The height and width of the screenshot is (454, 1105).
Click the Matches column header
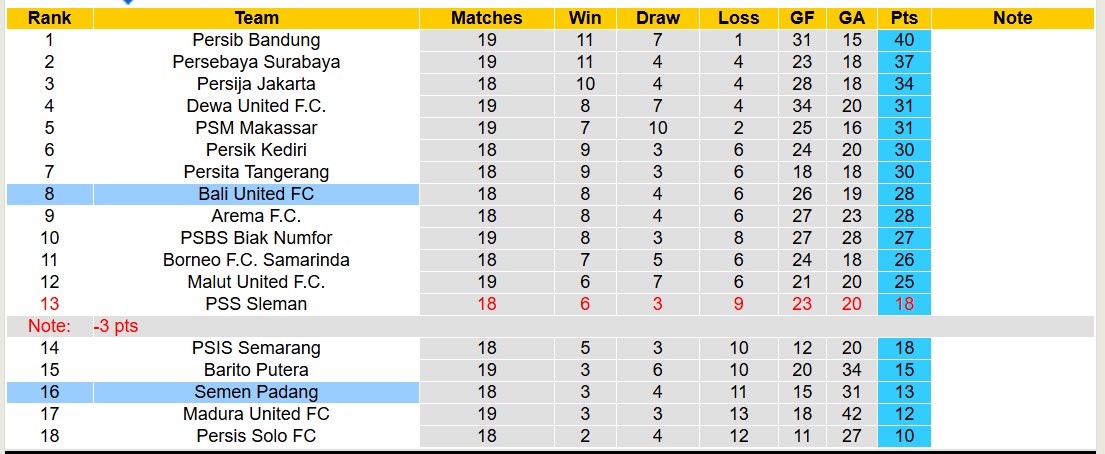point(486,18)
